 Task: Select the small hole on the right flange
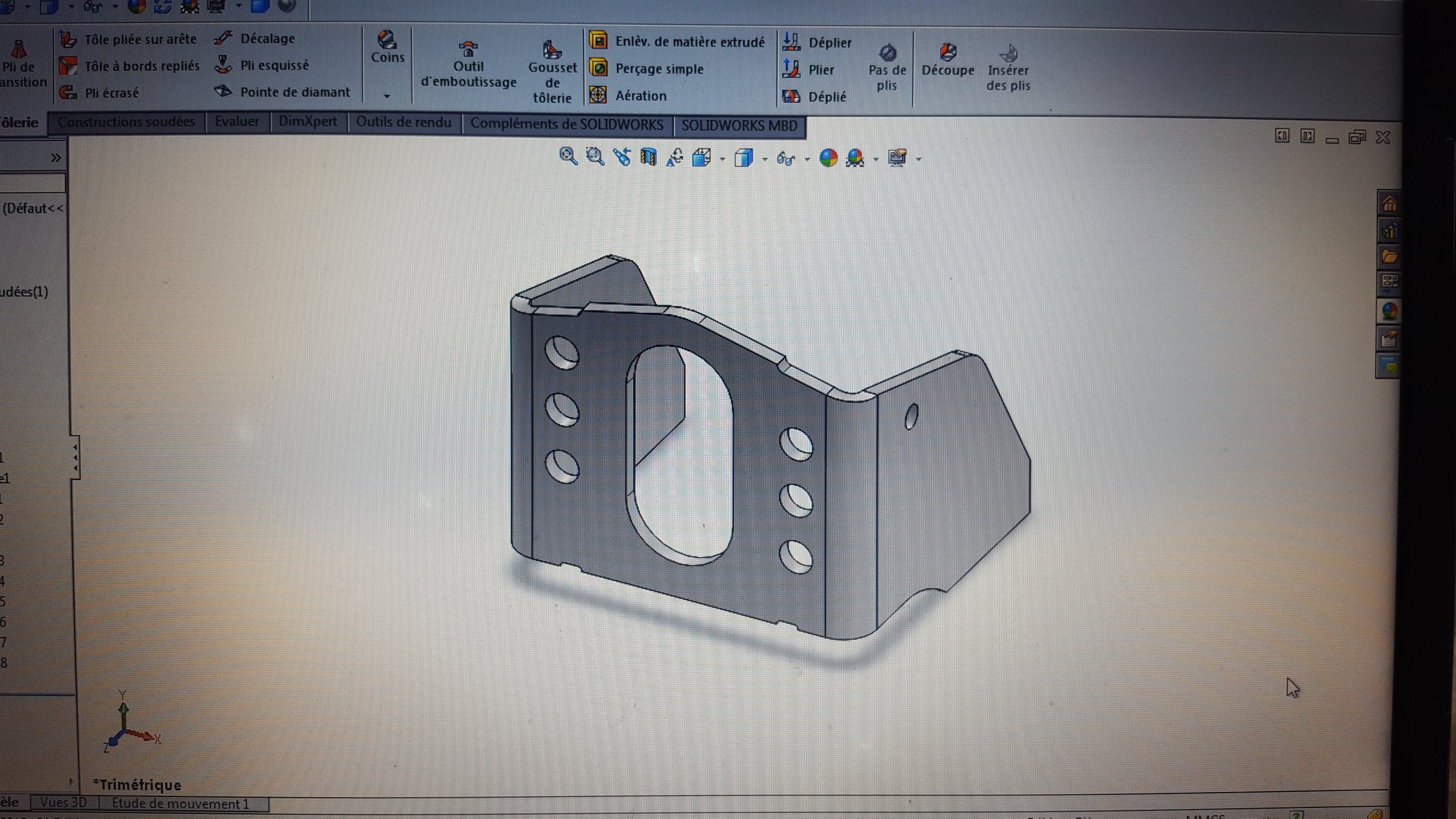tap(911, 416)
